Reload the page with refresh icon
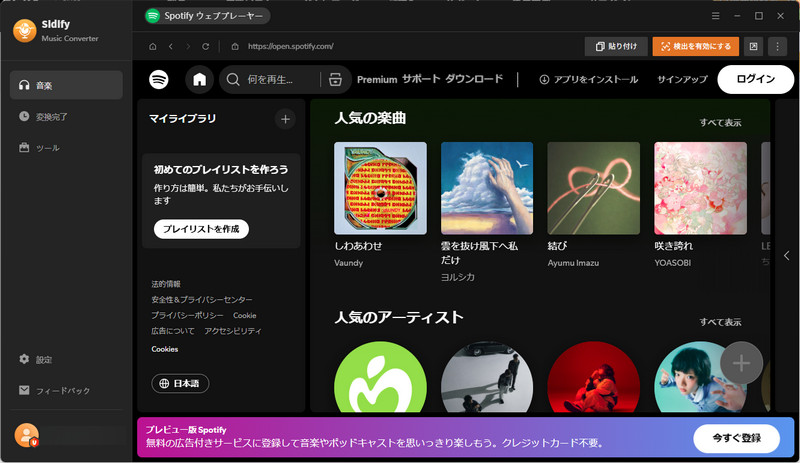The width and height of the screenshot is (800, 463). [206, 46]
